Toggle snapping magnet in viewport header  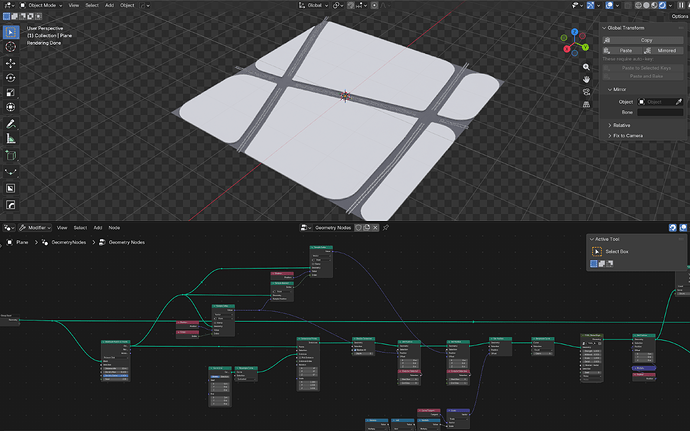[351, 5]
